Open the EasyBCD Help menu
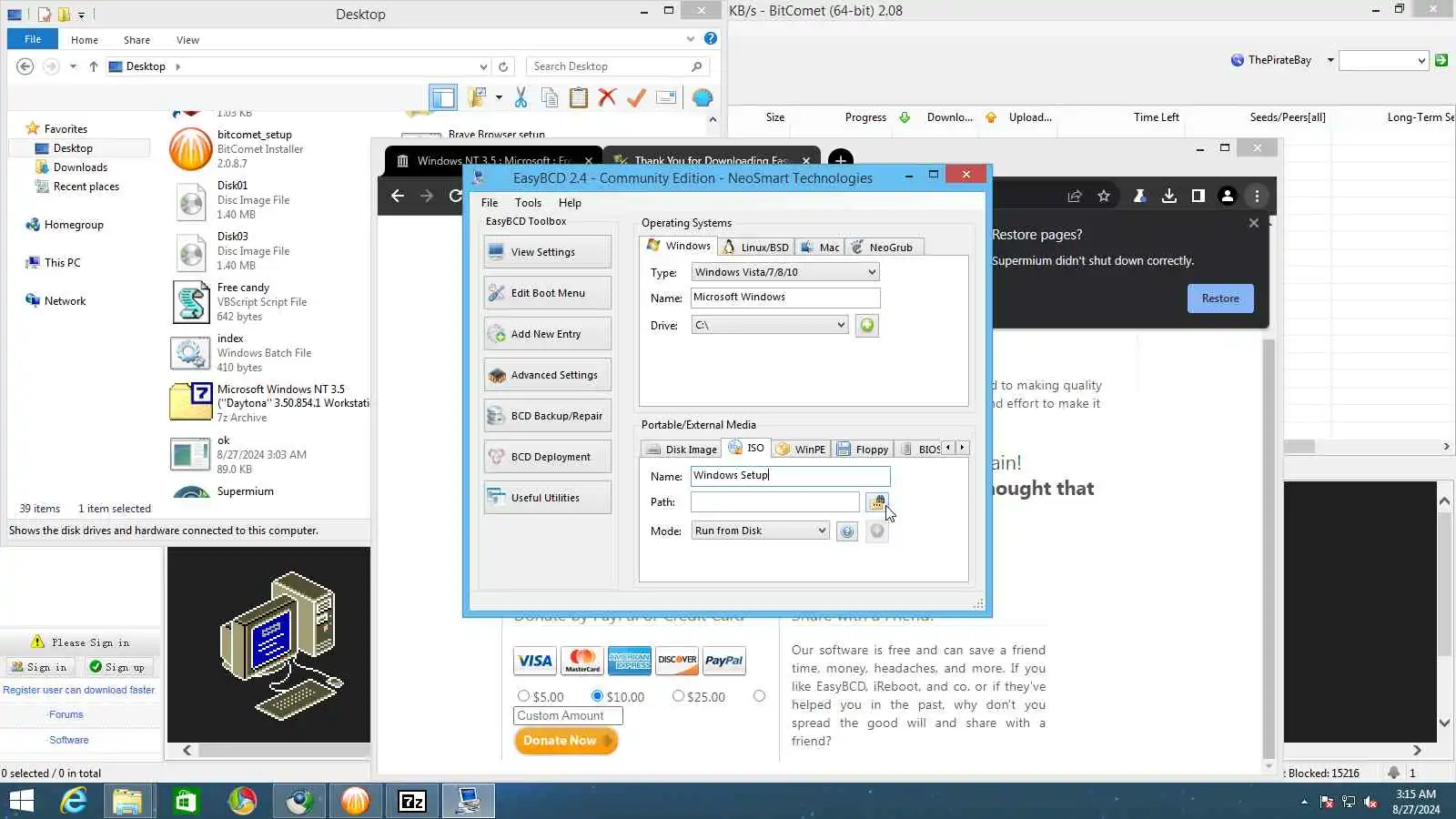 570,203
